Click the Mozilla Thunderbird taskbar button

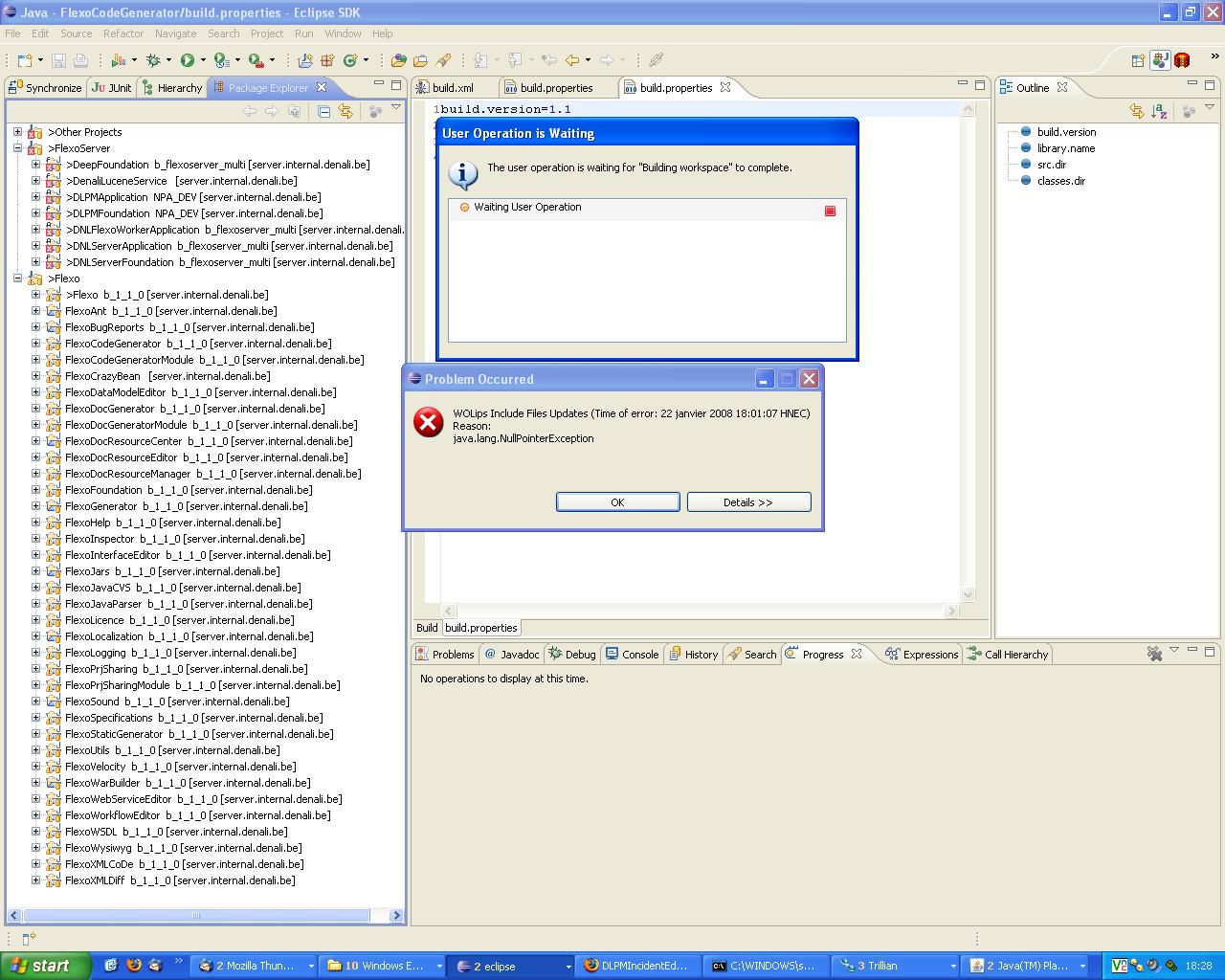point(255,966)
